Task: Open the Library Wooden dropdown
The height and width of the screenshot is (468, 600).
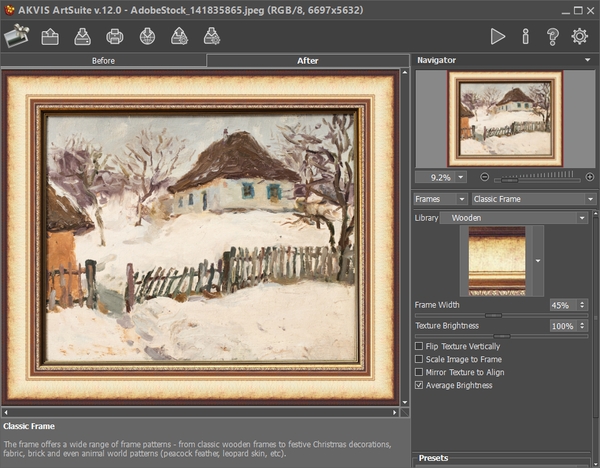Action: [x=514, y=218]
